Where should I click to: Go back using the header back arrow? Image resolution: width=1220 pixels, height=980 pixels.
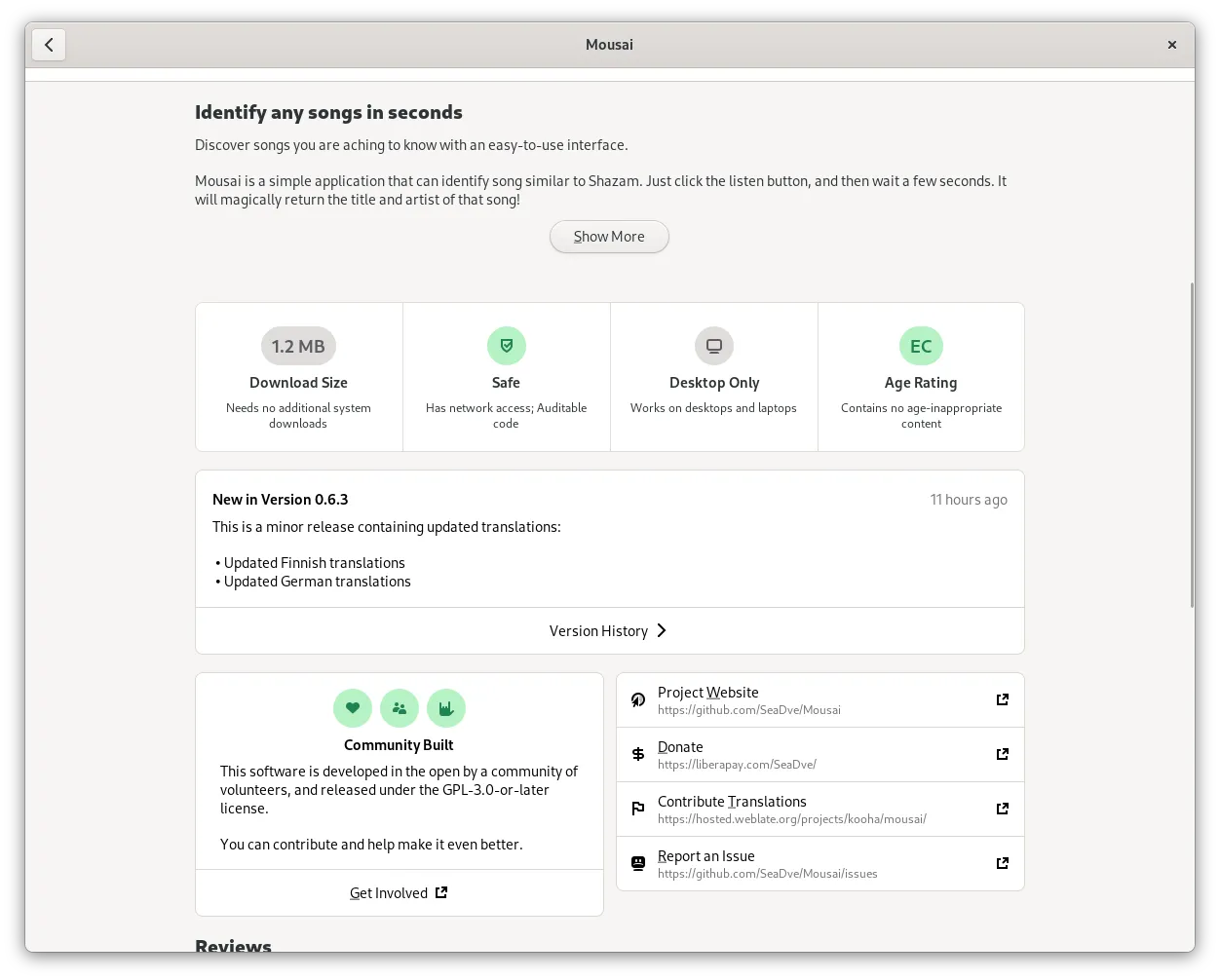tap(49, 45)
